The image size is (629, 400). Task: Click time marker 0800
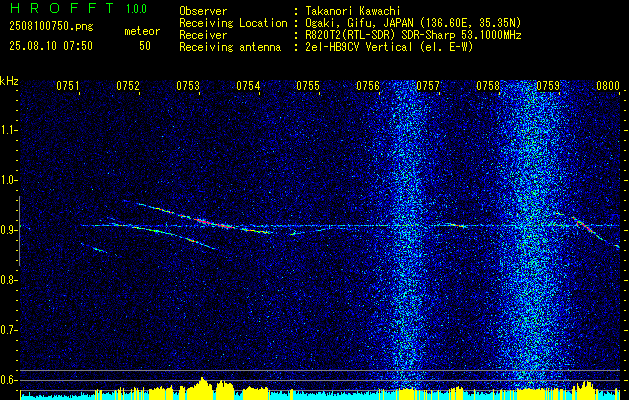608,86
